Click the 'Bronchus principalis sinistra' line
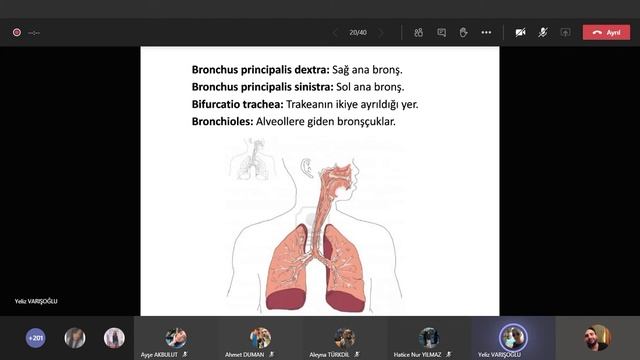 pos(298,87)
